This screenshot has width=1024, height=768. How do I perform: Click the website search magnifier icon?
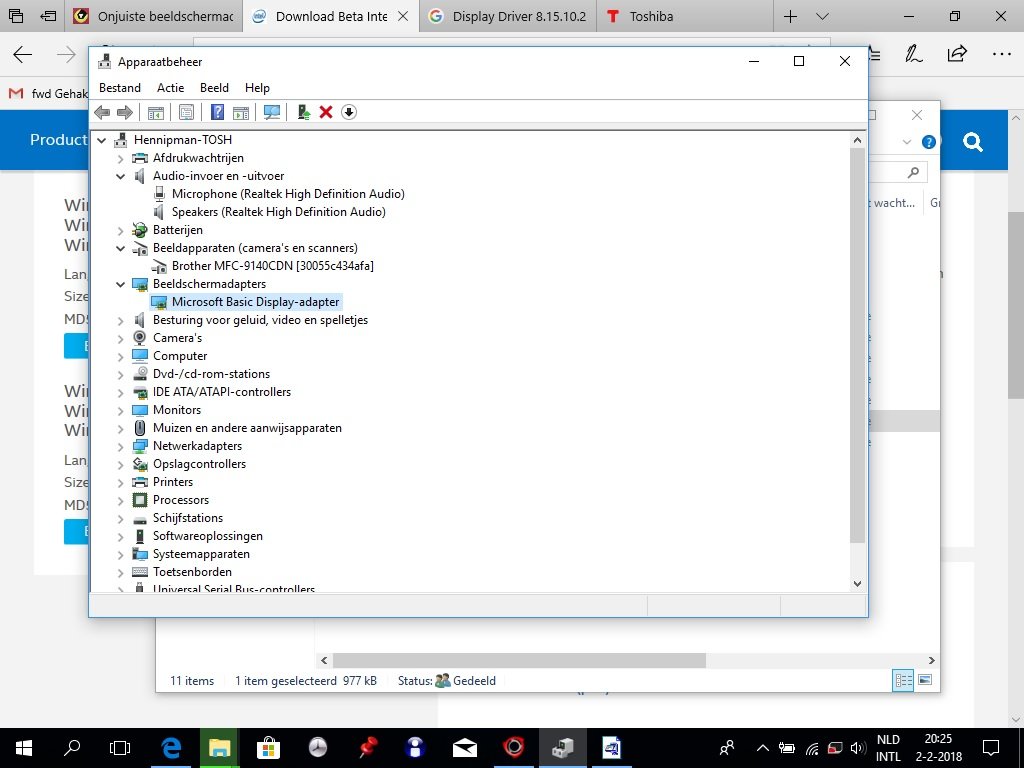pos(972,142)
